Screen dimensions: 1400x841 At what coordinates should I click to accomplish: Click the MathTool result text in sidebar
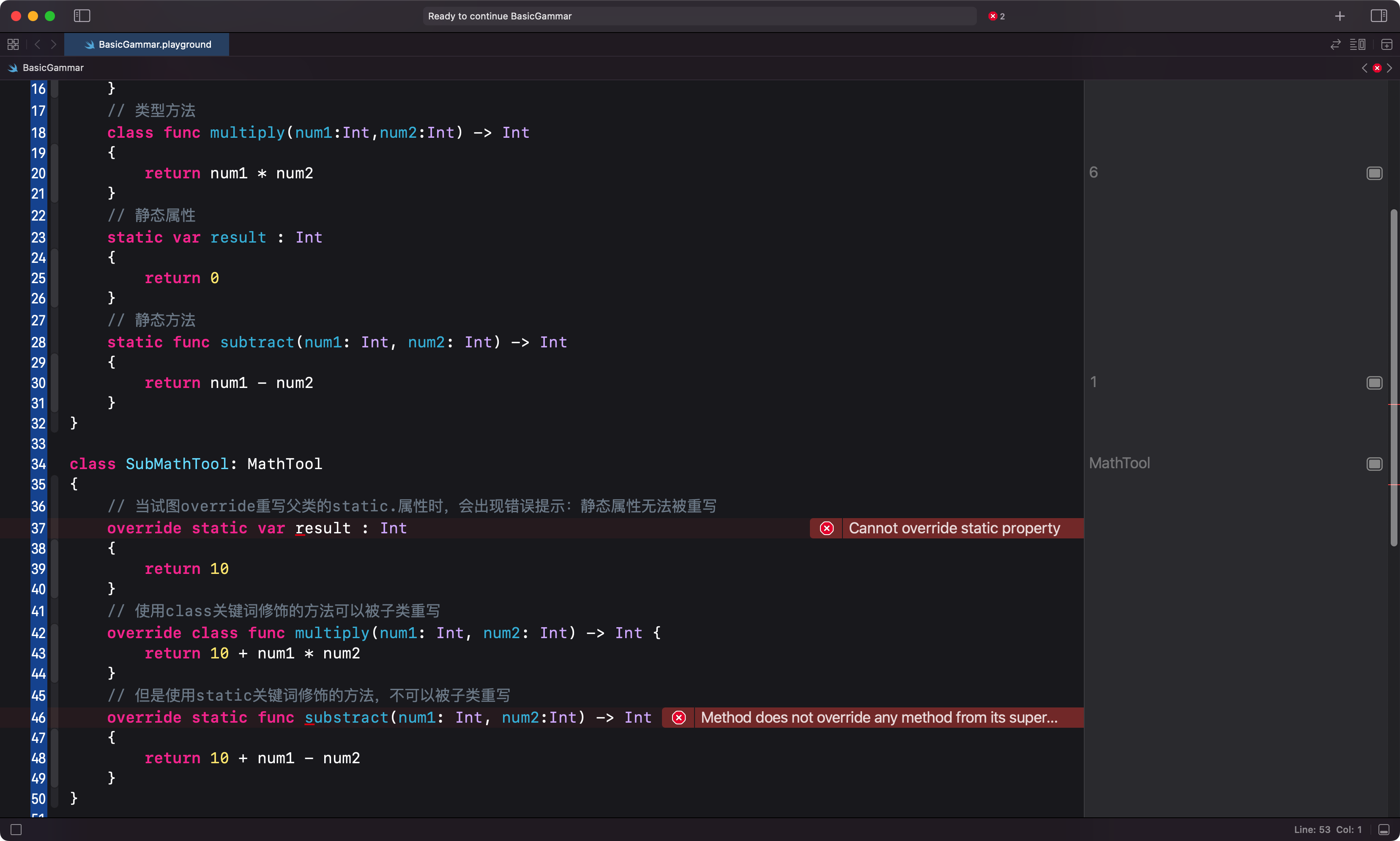tap(1119, 464)
